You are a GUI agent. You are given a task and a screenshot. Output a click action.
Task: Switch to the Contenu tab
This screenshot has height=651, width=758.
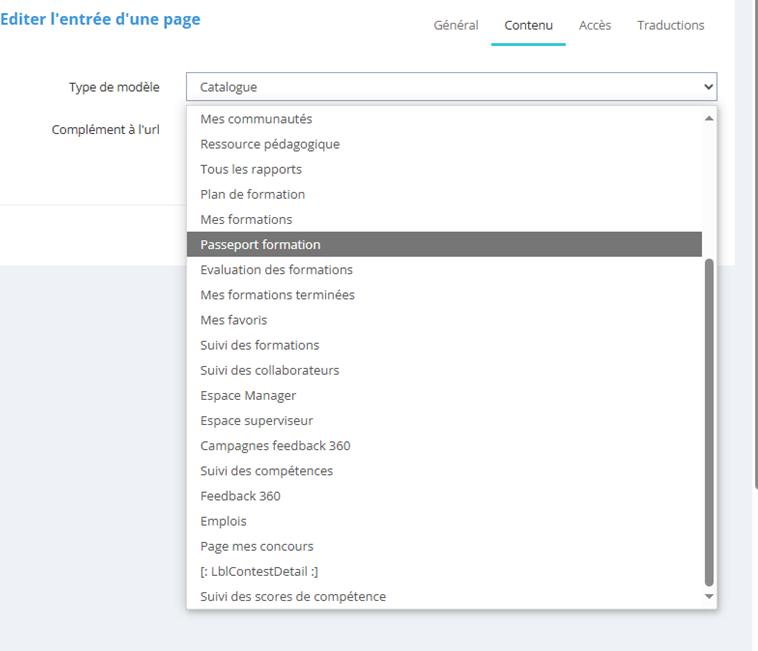point(528,25)
